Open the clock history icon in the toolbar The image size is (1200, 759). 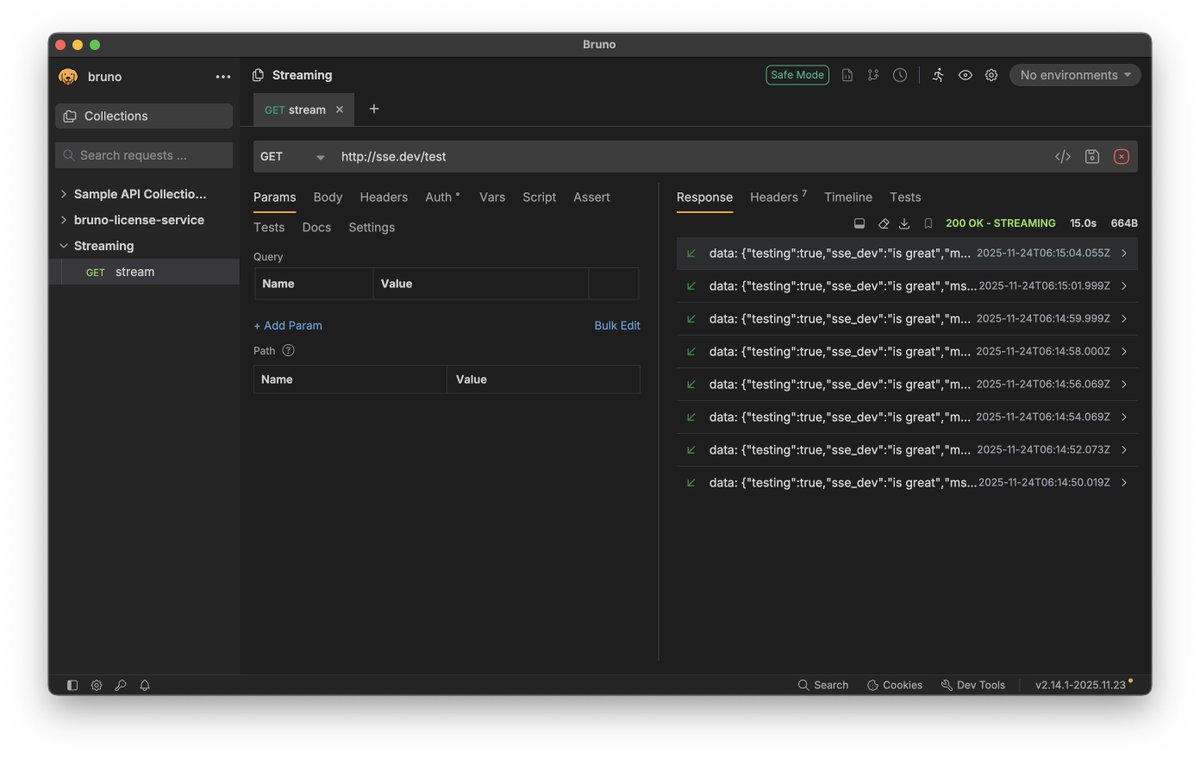coord(900,75)
